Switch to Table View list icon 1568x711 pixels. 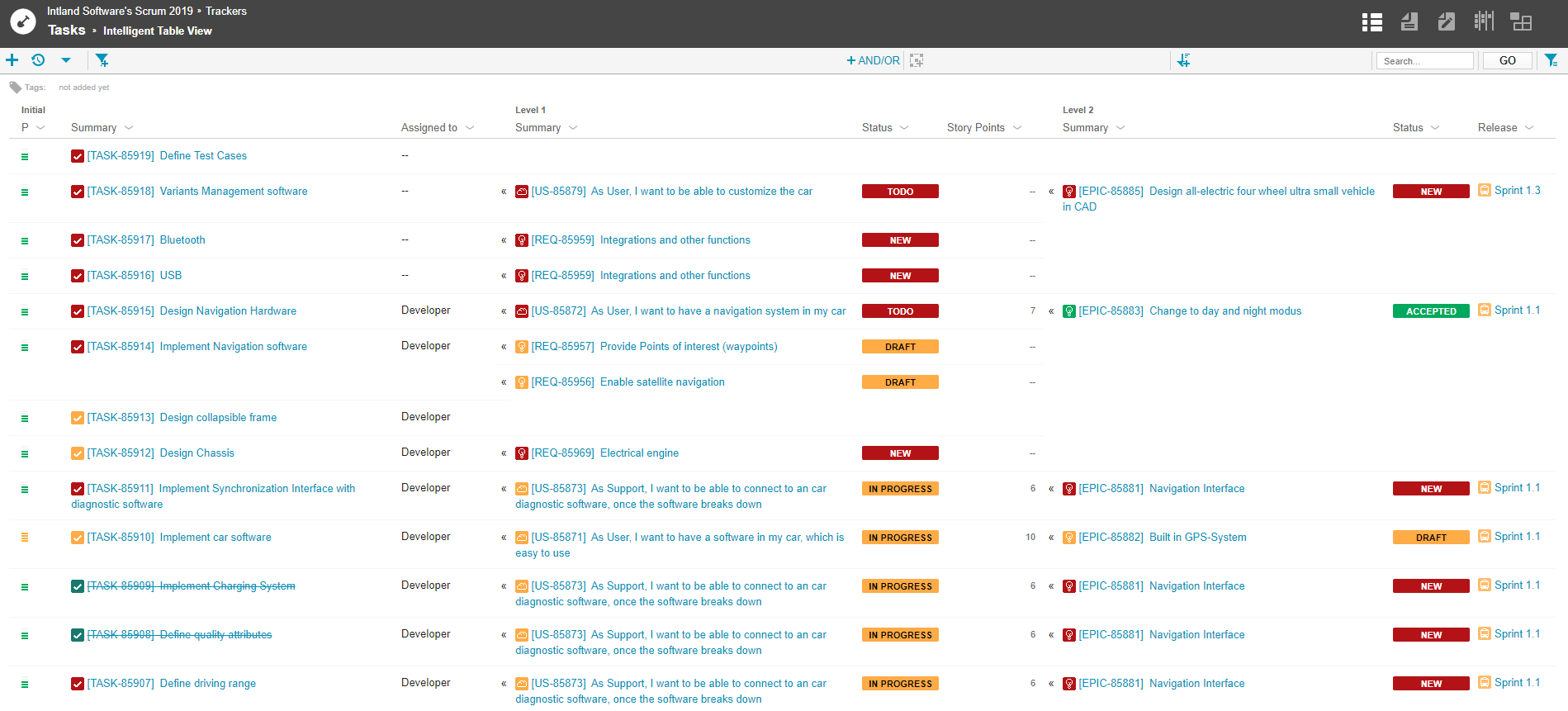pyautogui.click(x=1371, y=22)
